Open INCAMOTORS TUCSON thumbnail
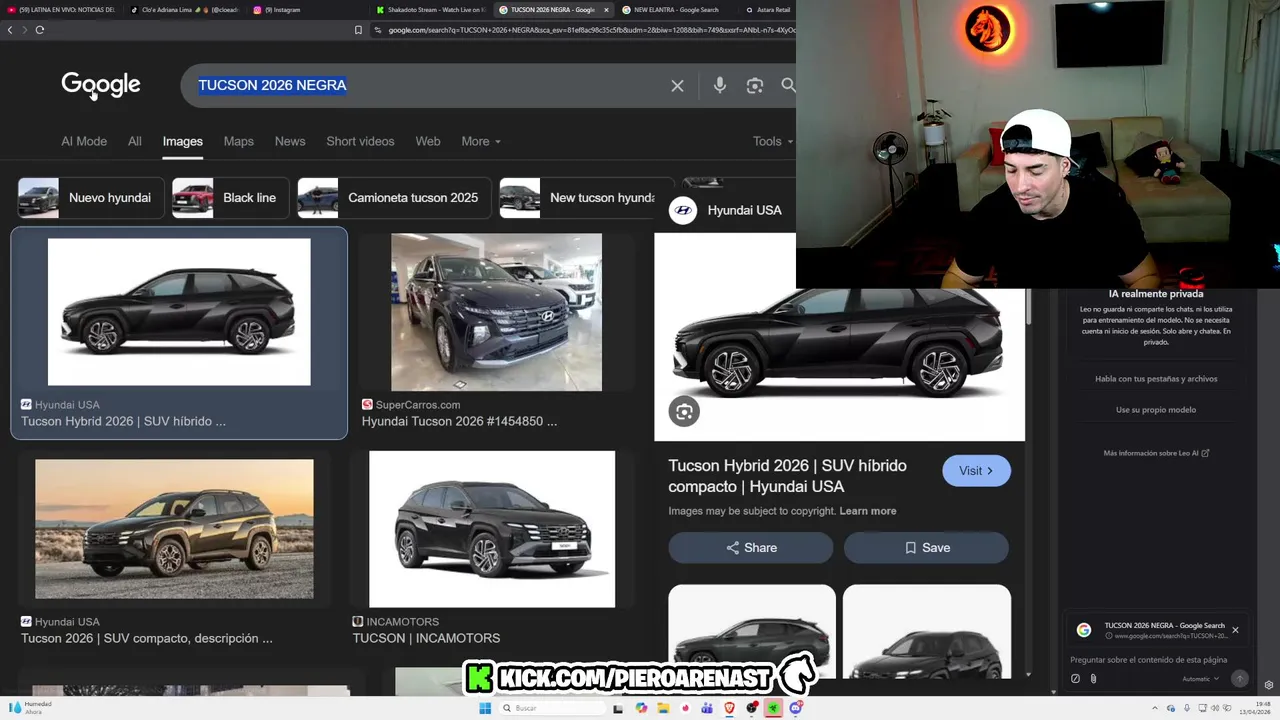Screen dimensions: 1280x720 coord(492,529)
